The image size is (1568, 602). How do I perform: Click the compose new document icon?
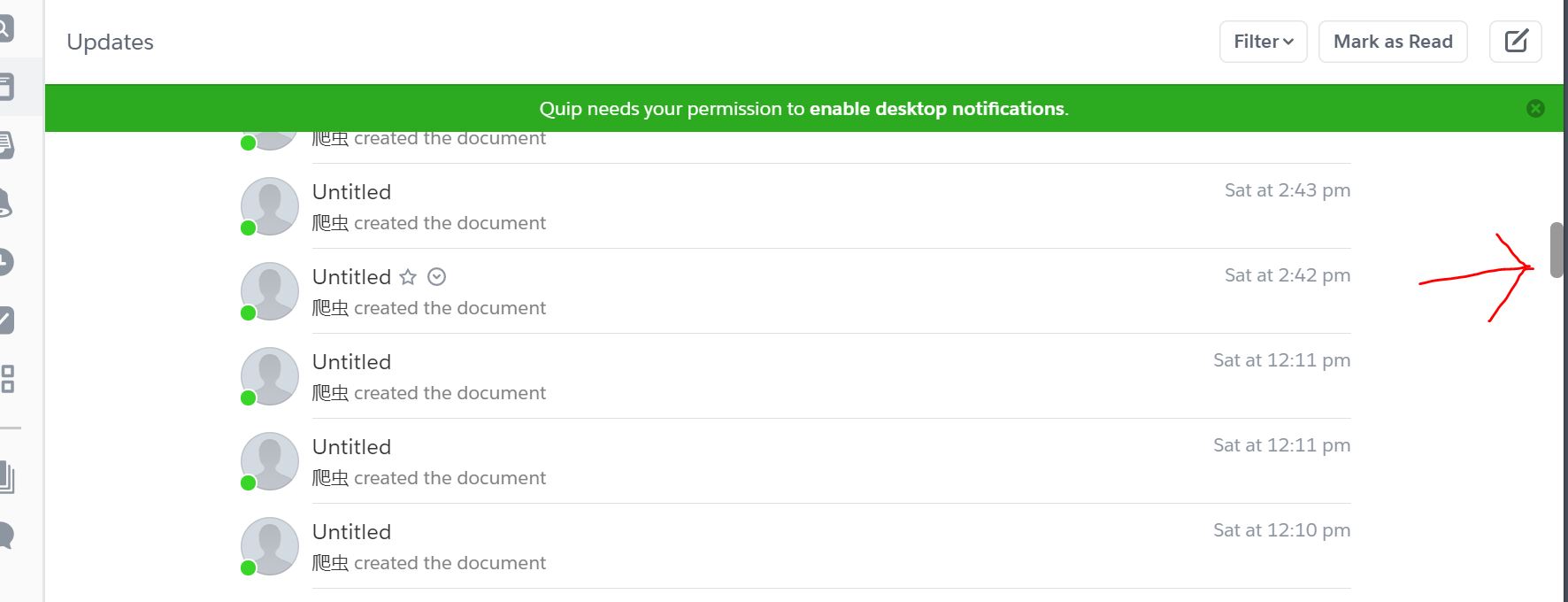tap(1516, 42)
